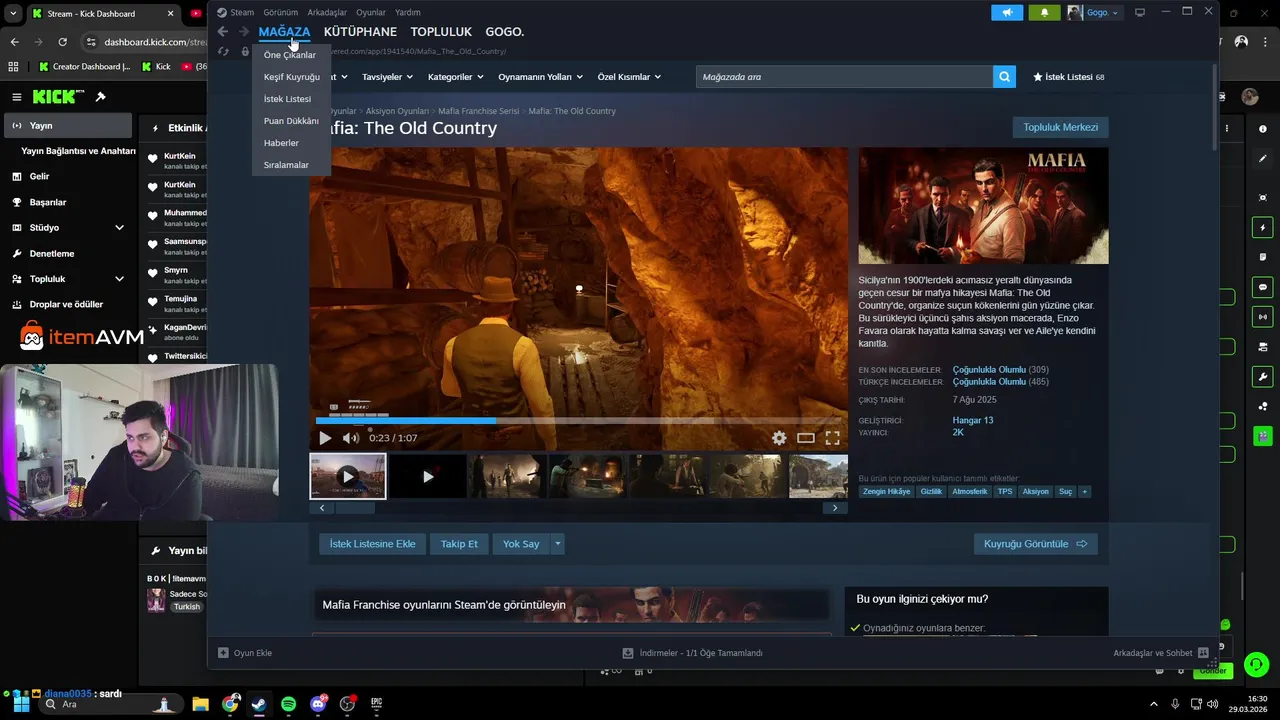Expand the Kategoriler dropdown
The height and width of the screenshot is (720, 1280).
pyautogui.click(x=455, y=77)
